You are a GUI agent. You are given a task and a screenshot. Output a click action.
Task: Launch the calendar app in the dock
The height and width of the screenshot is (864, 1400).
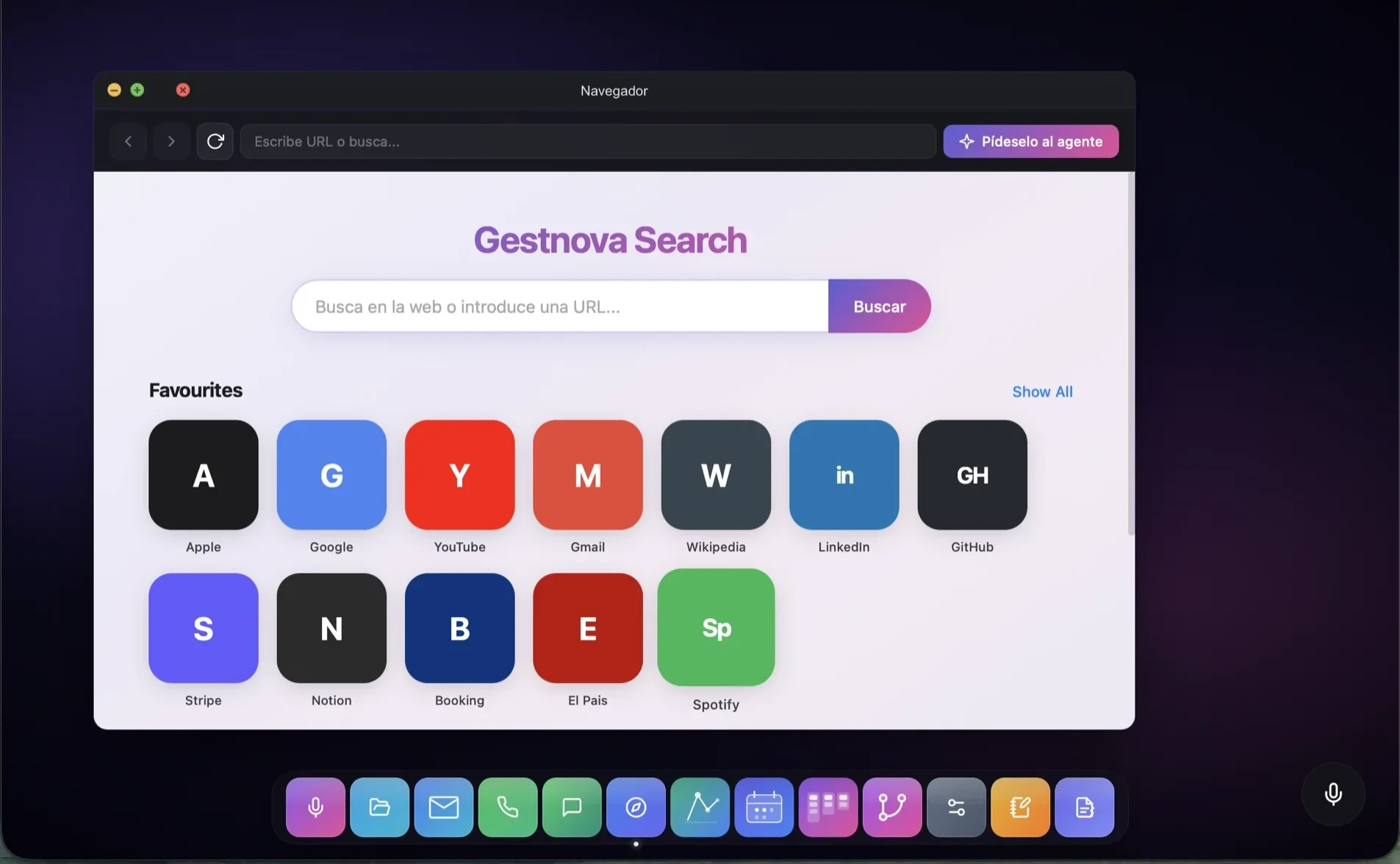pos(764,807)
